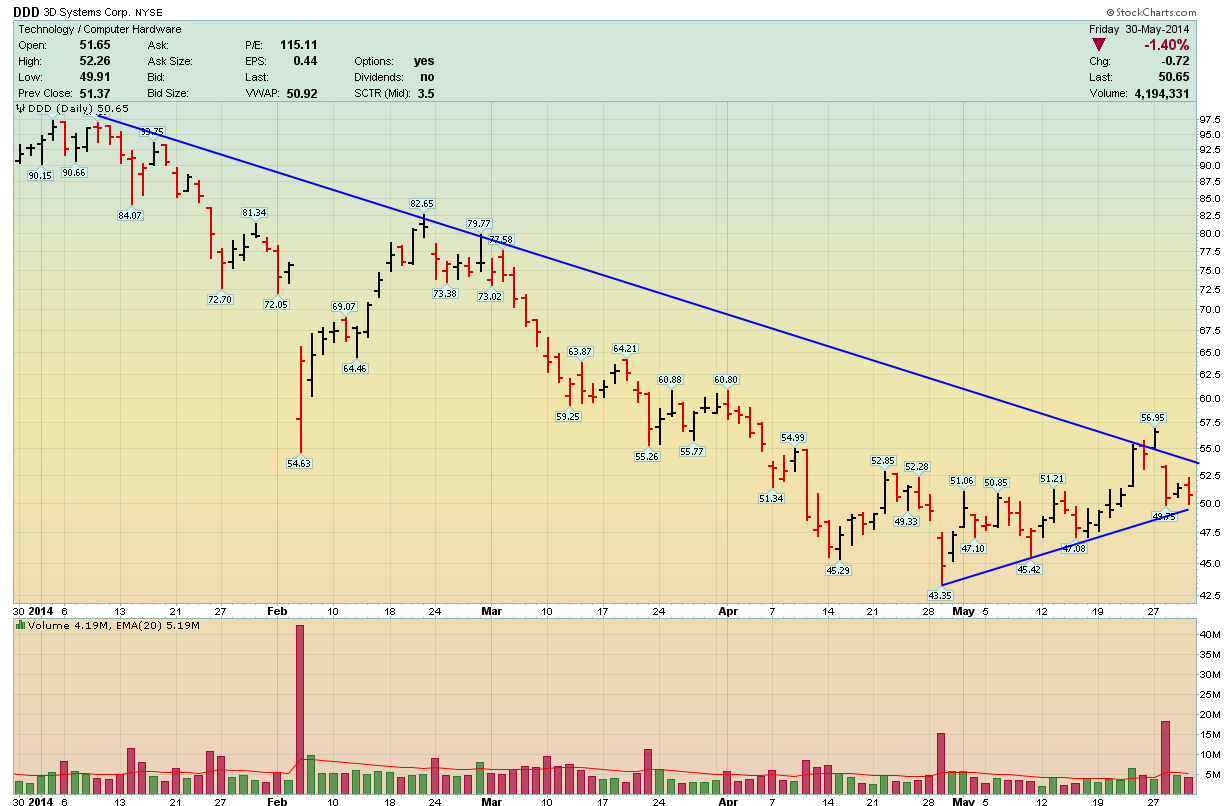This screenshot has height=806, width=1229.
Task: Click the Apr label on the price panel axis
Action: (728, 610)
